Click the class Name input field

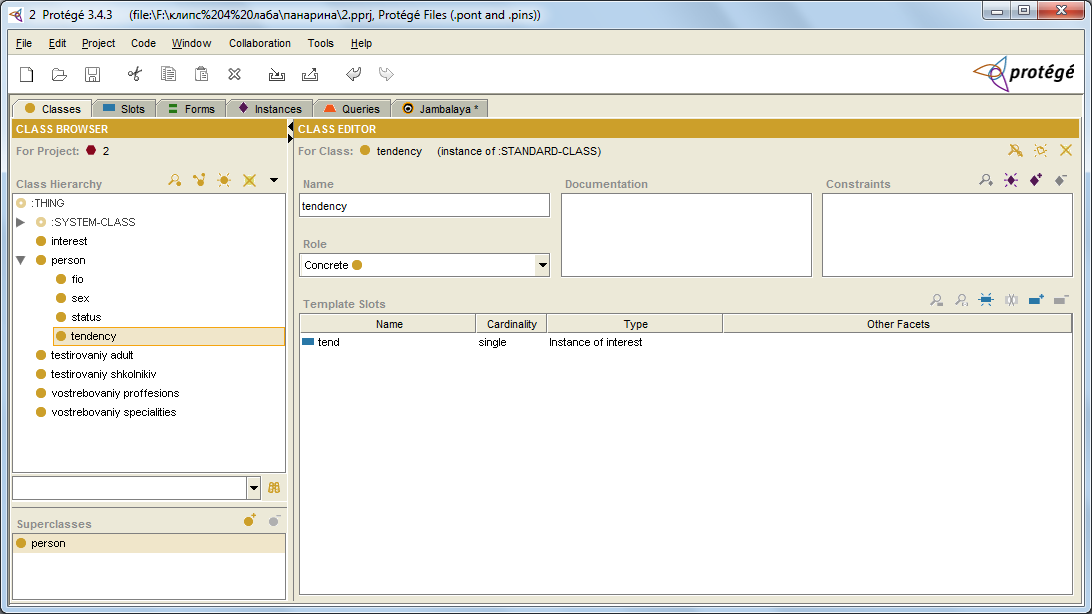click(x=424, y=206)
